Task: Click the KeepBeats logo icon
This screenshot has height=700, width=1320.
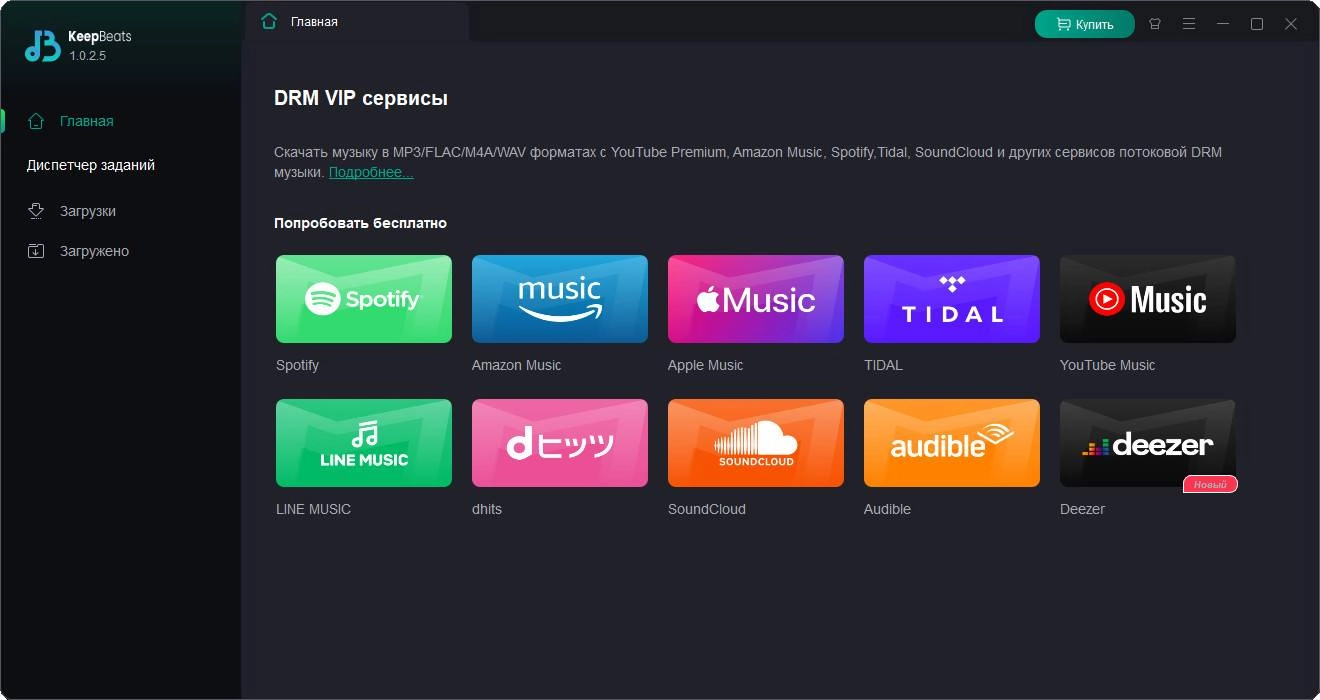Action: [x=43, y=45]
